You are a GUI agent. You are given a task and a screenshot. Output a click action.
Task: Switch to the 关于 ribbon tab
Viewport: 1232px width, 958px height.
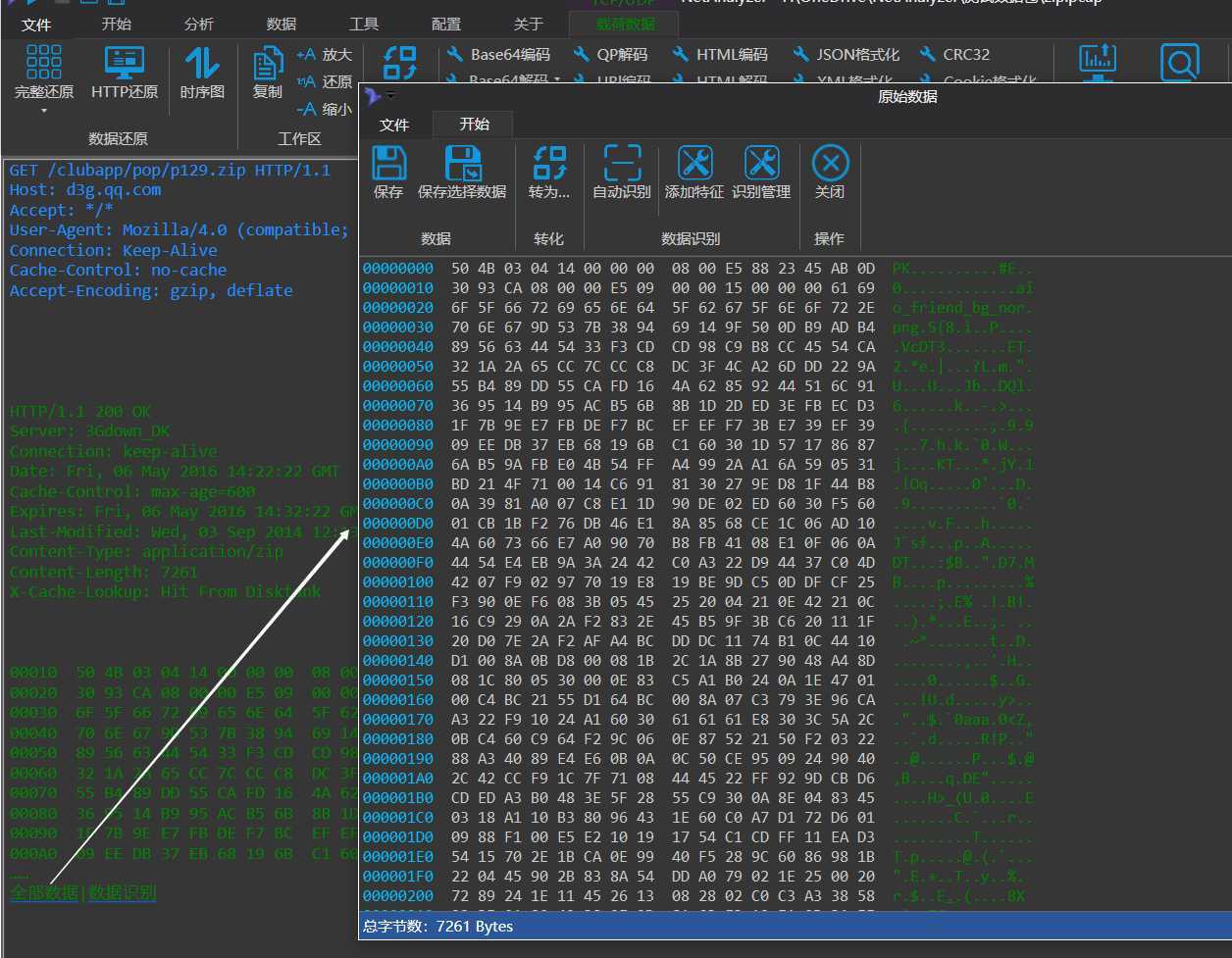click(529, 24)
